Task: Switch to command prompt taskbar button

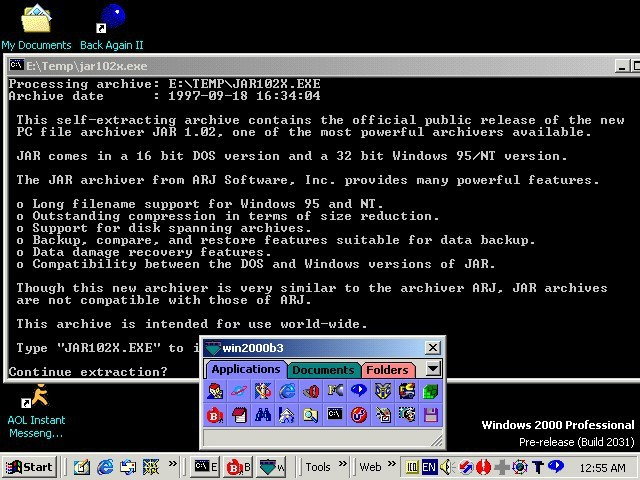Action: pos(206,467)
